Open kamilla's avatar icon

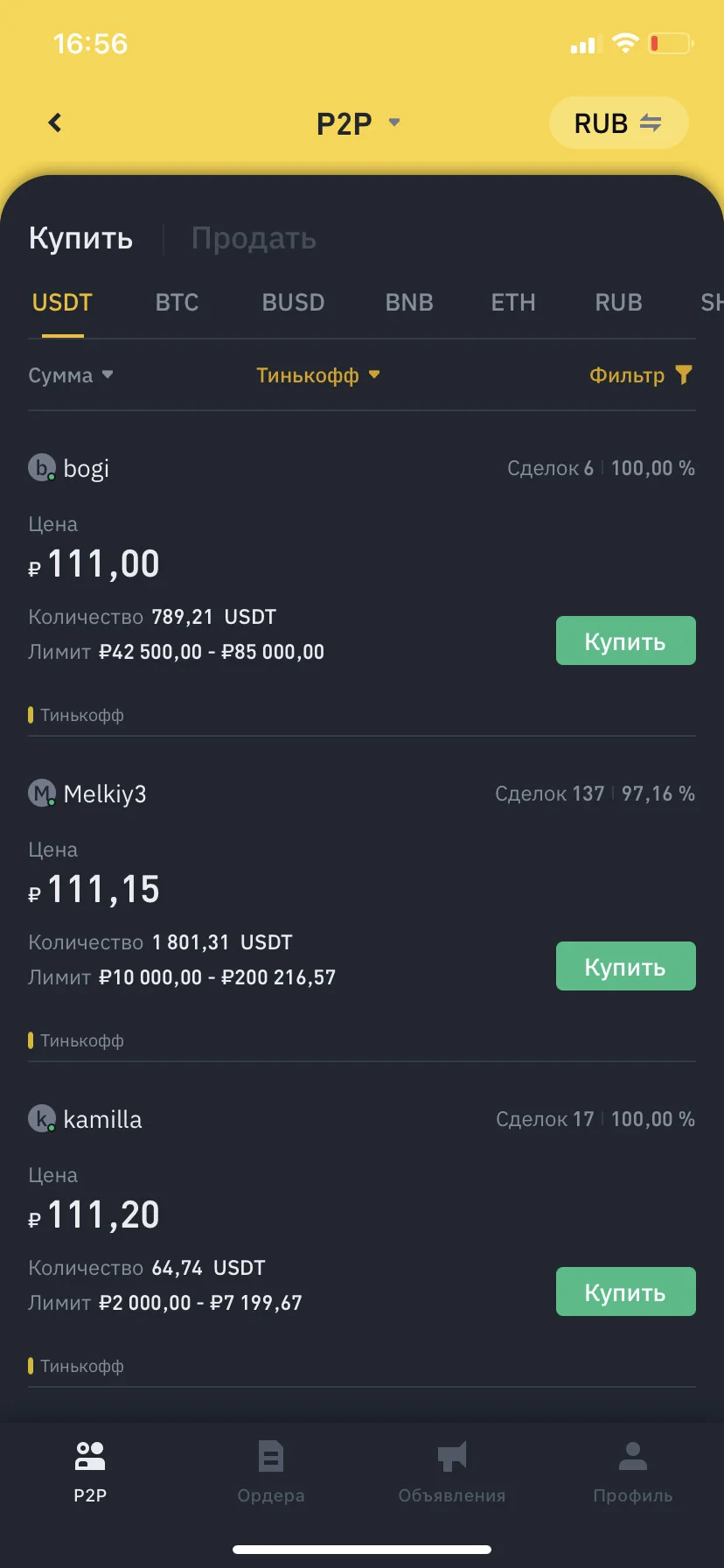[x=42, y=1119]
